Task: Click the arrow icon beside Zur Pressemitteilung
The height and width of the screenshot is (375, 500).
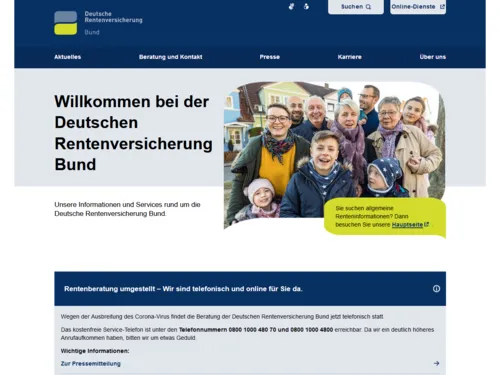Action: (436, 363)
